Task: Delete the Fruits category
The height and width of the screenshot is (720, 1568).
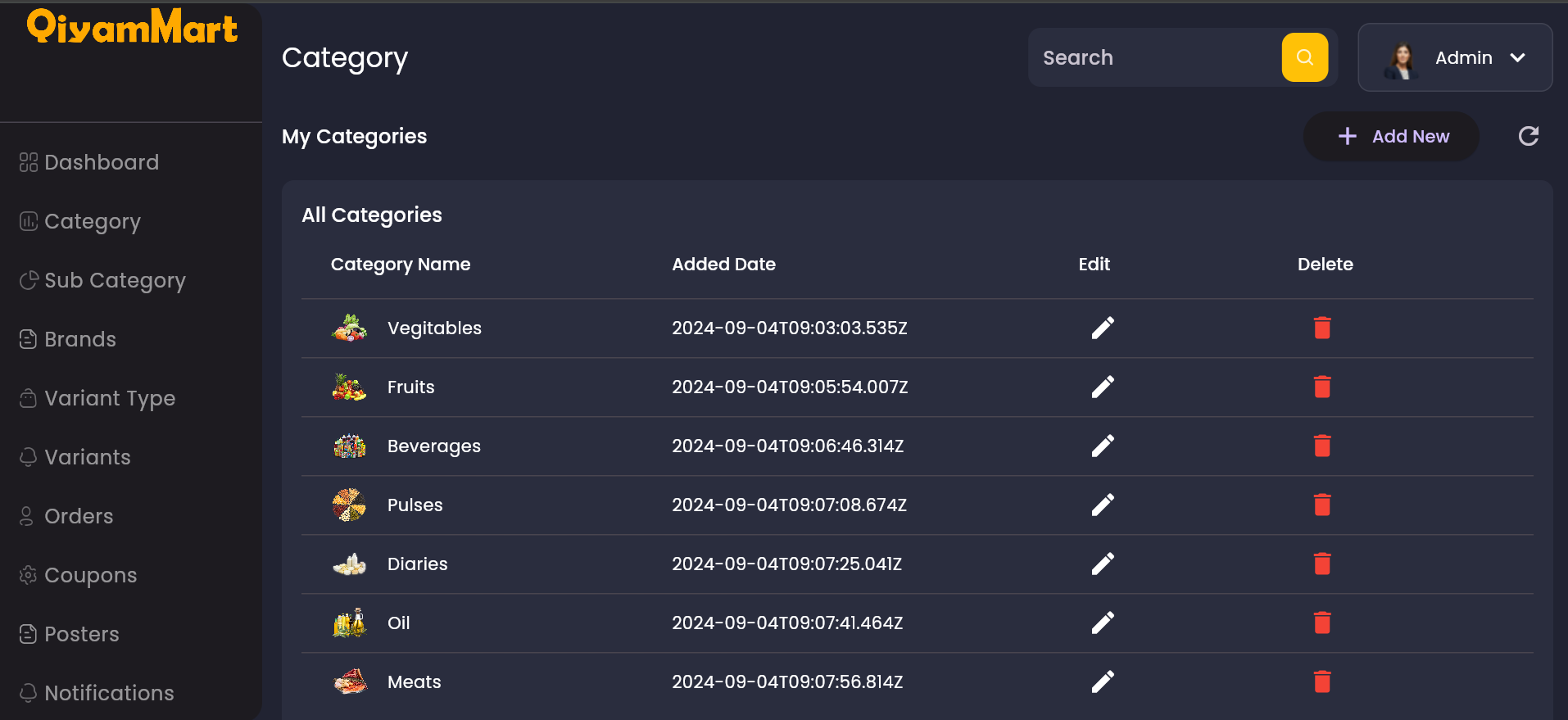Action: [1321, 387]
